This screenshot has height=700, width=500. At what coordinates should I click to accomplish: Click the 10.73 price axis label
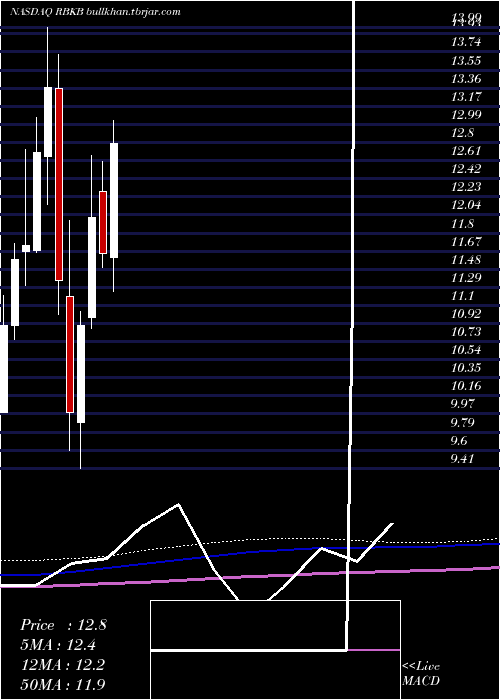pos(466,331)
